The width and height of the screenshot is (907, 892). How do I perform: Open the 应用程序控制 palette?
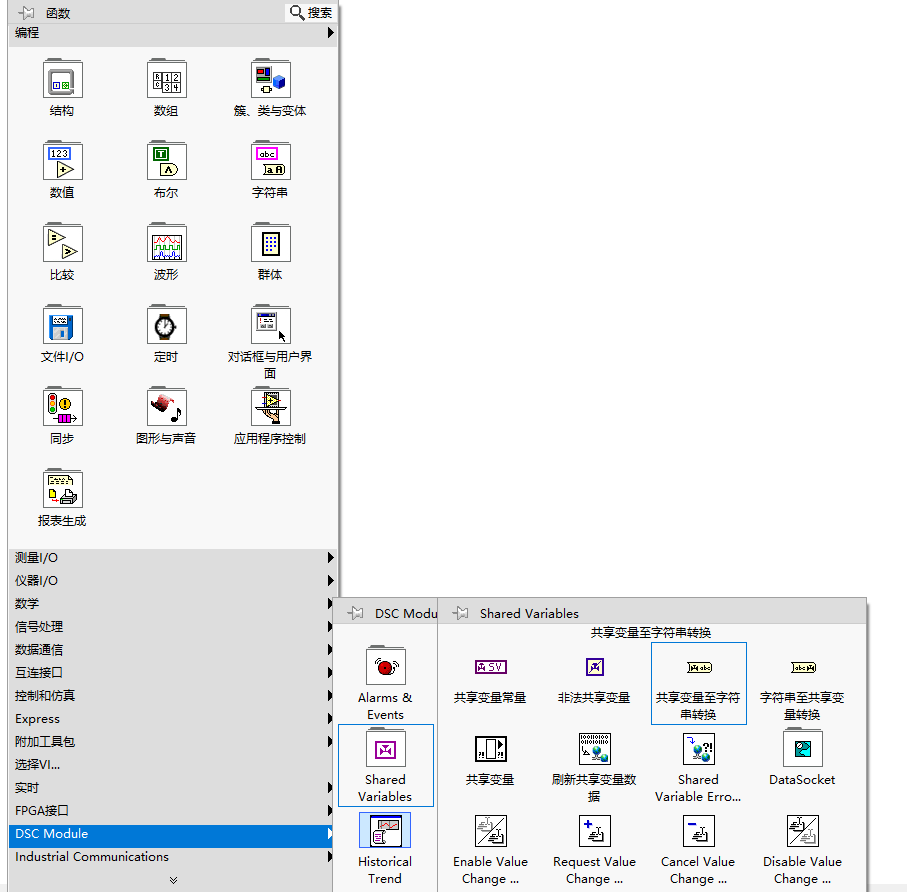(271, 407)
